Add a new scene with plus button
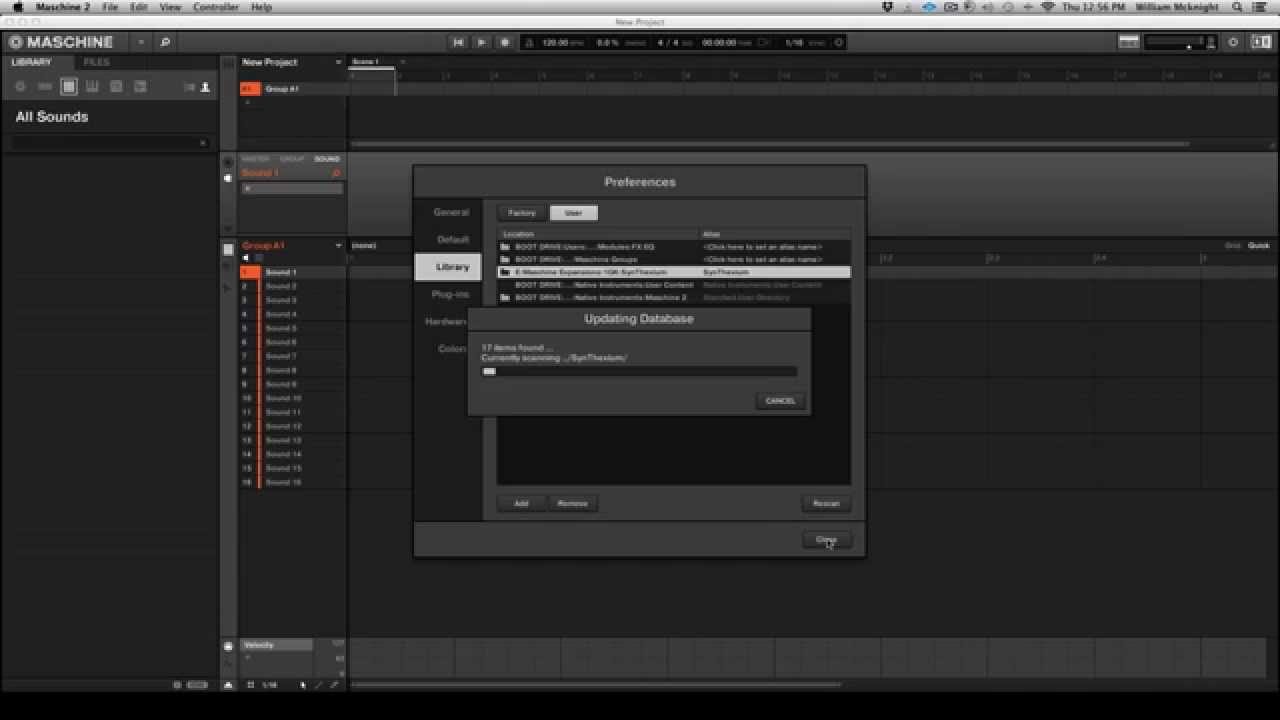The width and height of the screenshot is (1280, 720). click(x=402, y=62)
